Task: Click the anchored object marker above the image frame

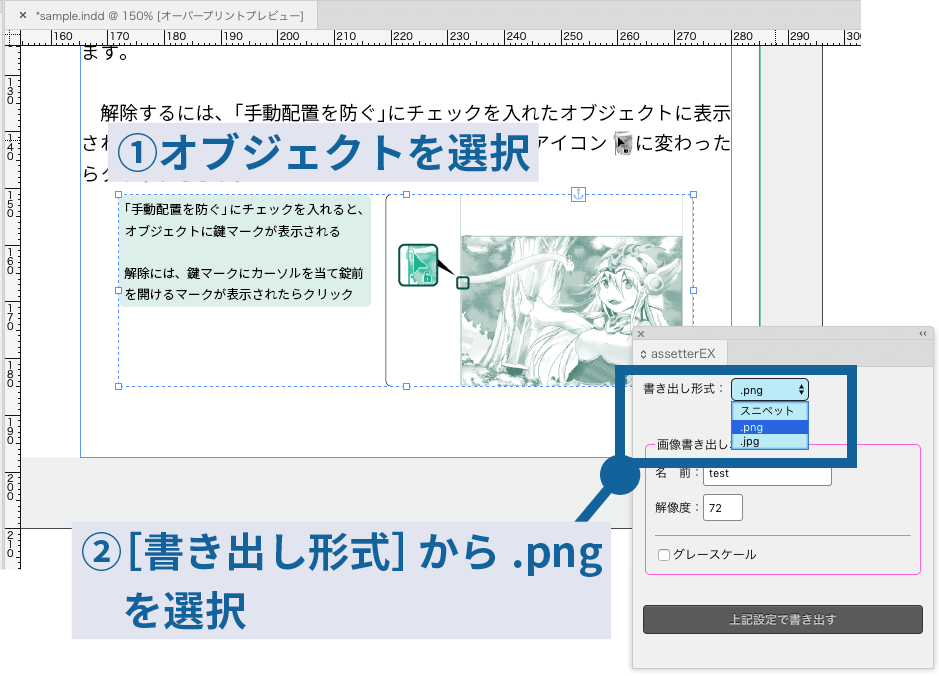Action: click(x=577, y=194)
